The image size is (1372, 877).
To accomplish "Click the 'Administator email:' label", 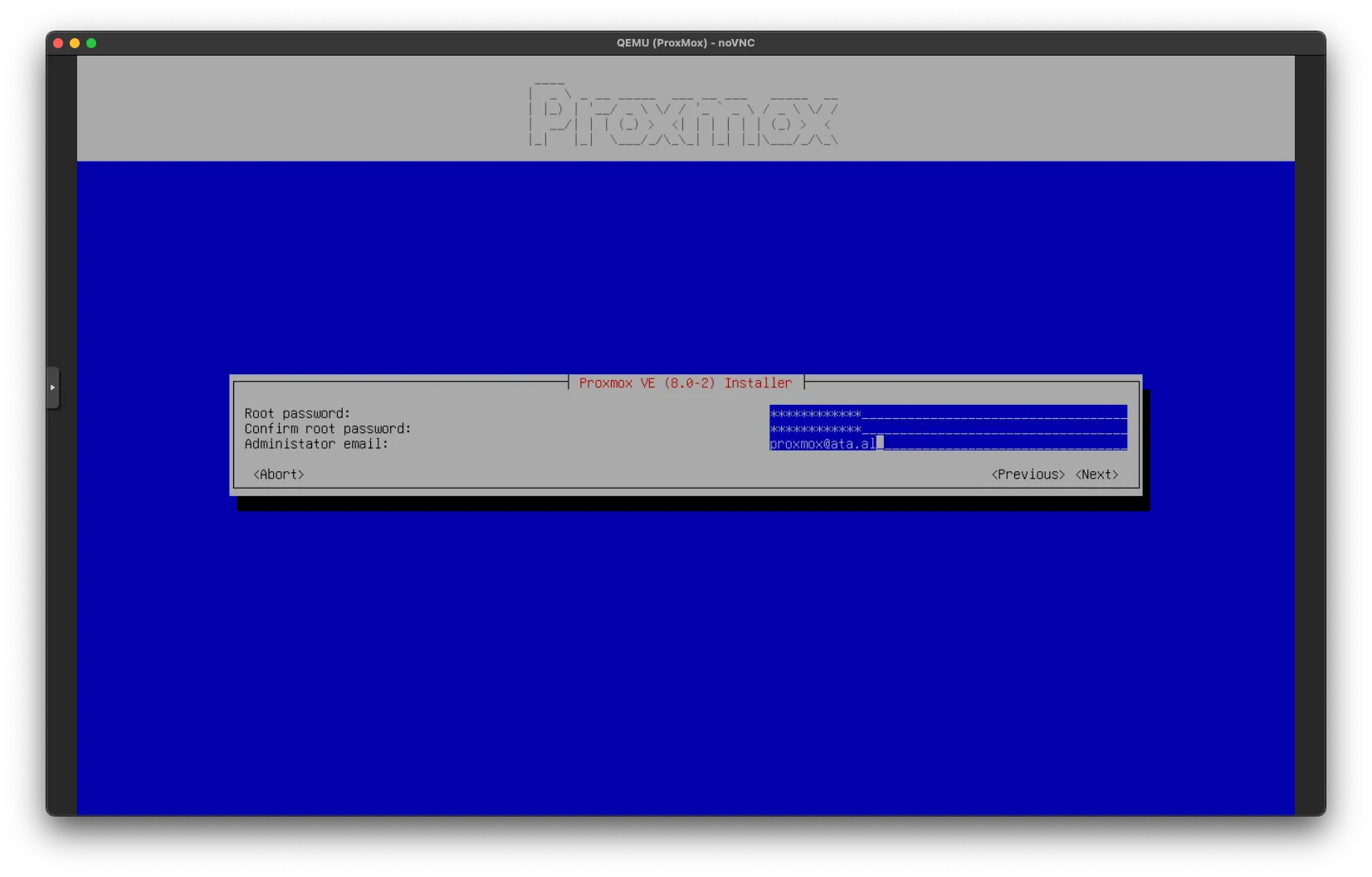I will tap(316, 444).
